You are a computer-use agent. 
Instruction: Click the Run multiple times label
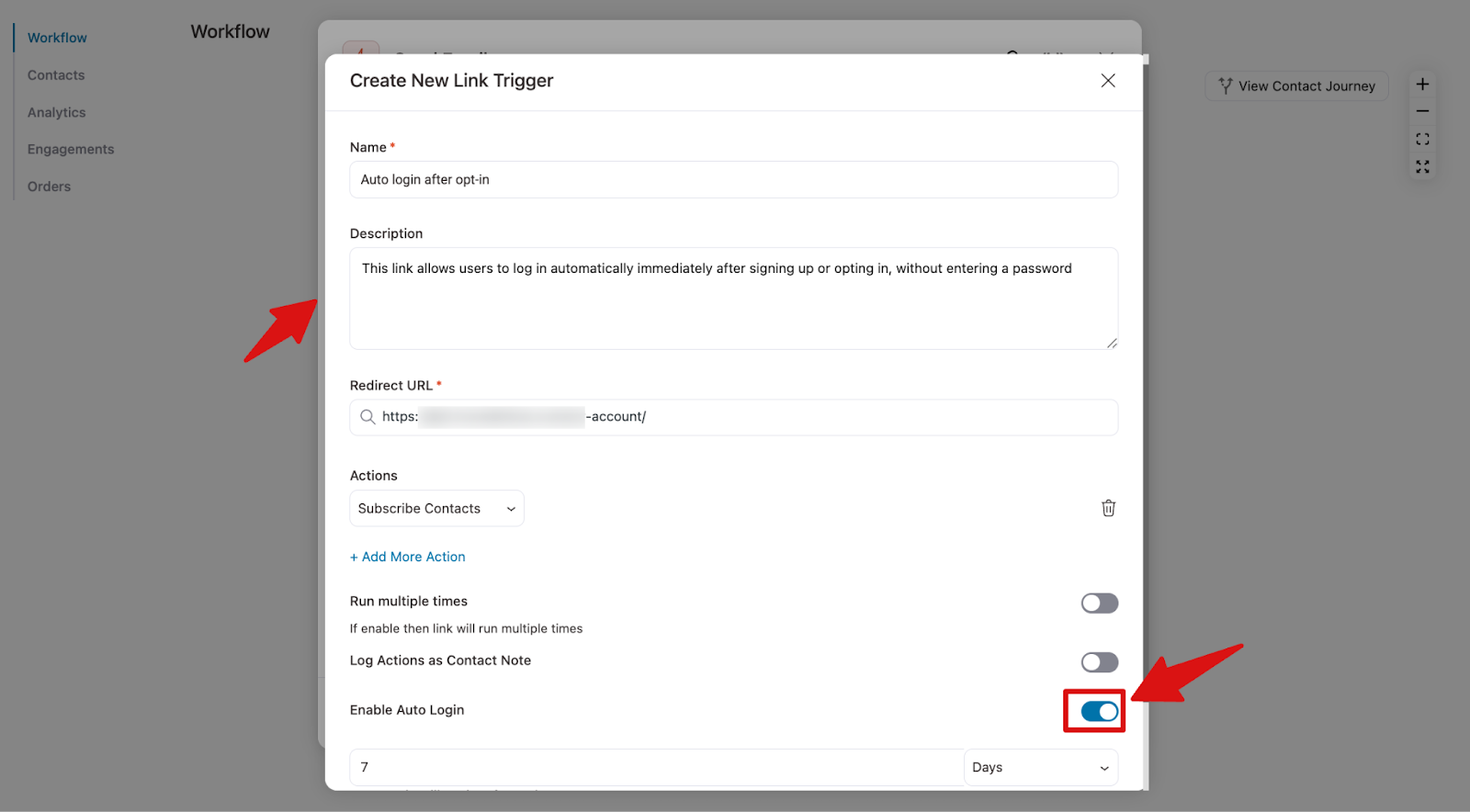409,601
